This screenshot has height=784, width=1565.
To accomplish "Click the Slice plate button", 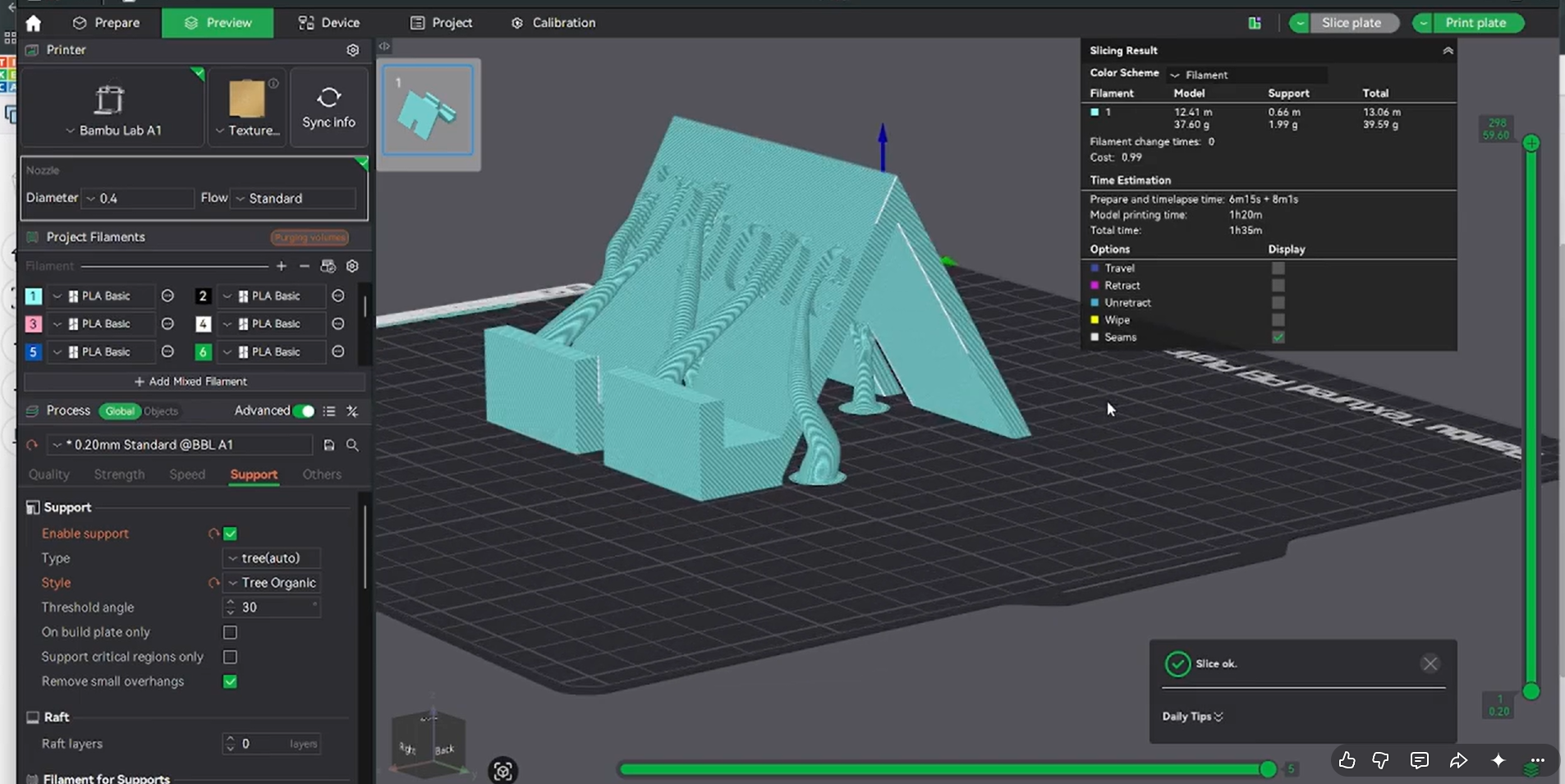I will 1352,23.
